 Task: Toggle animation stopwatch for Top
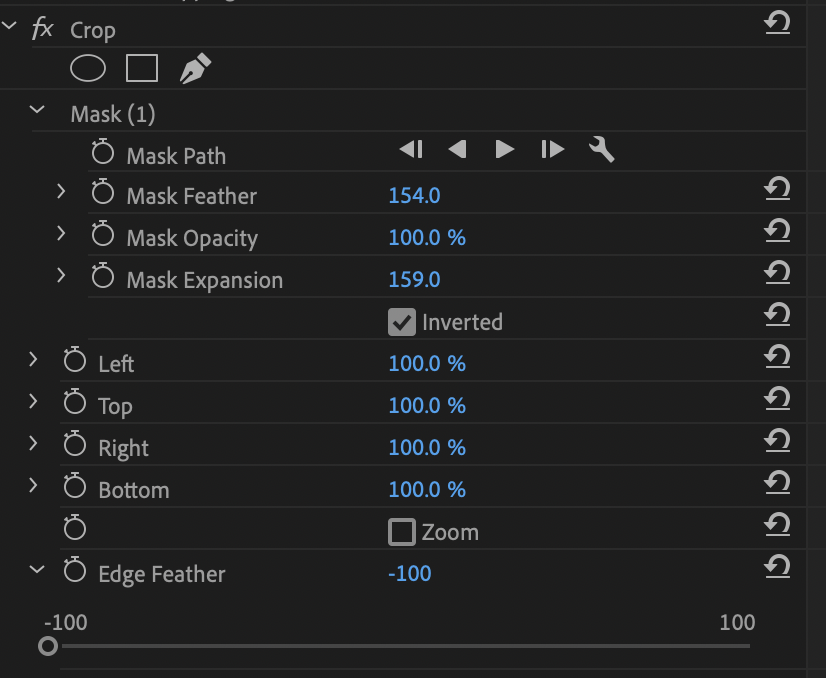click(x=75, y=402)
